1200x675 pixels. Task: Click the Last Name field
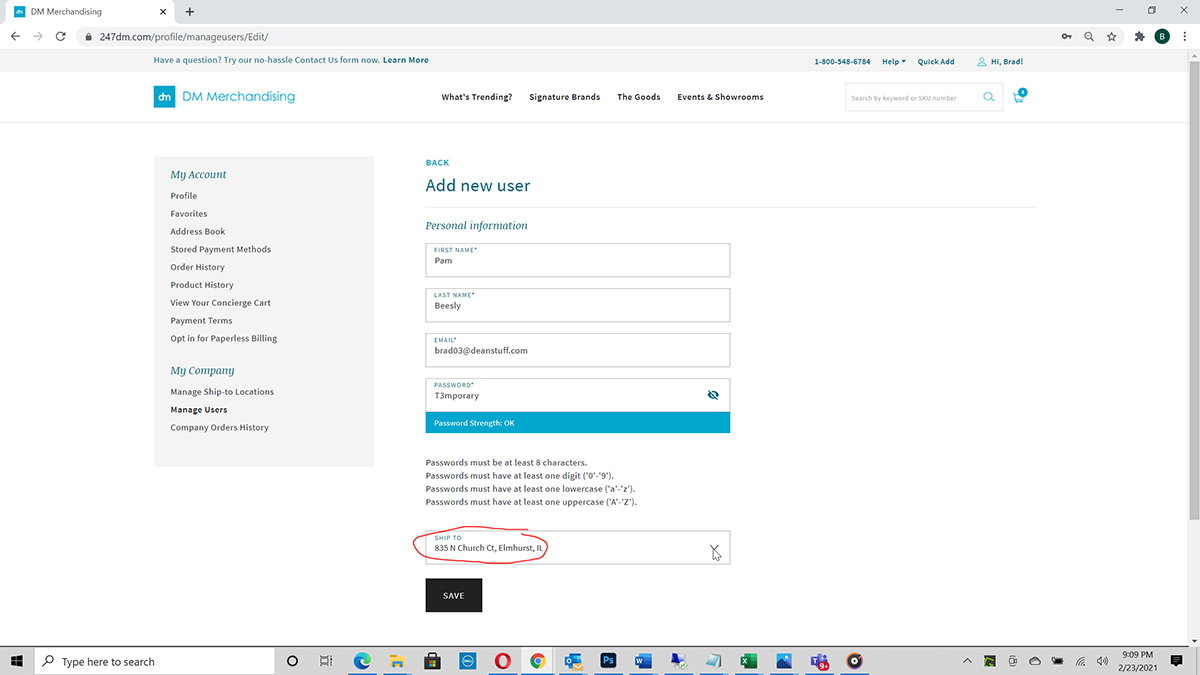(578, 305)
